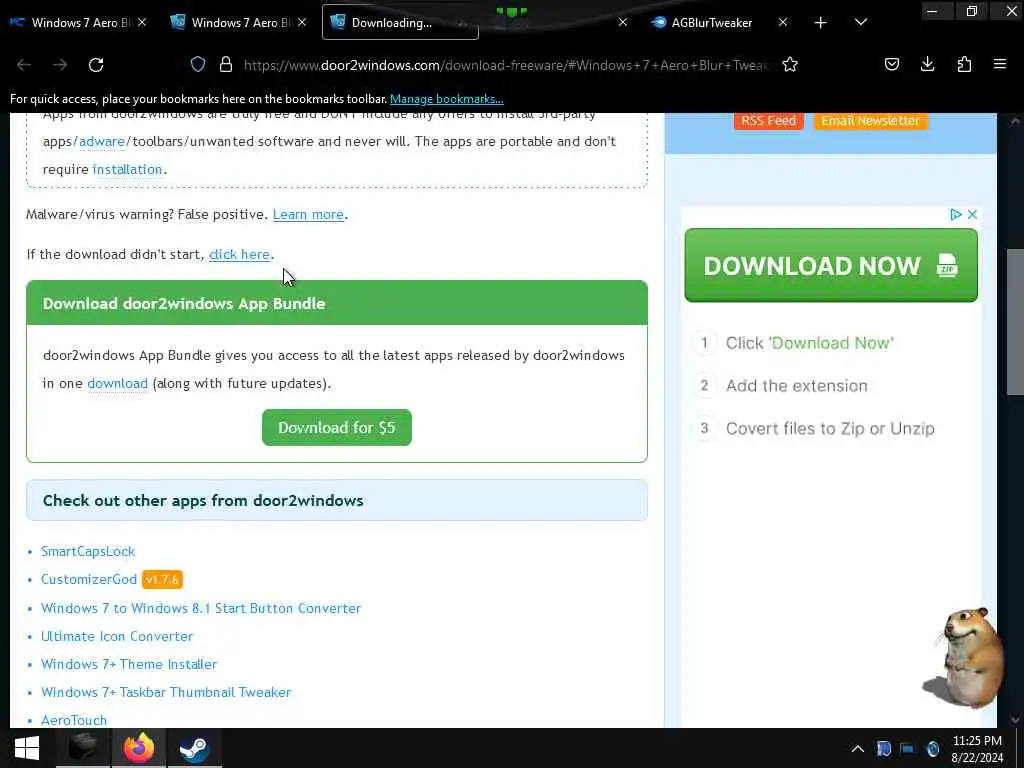Open a new tab with the plus button

click(821, 23)
